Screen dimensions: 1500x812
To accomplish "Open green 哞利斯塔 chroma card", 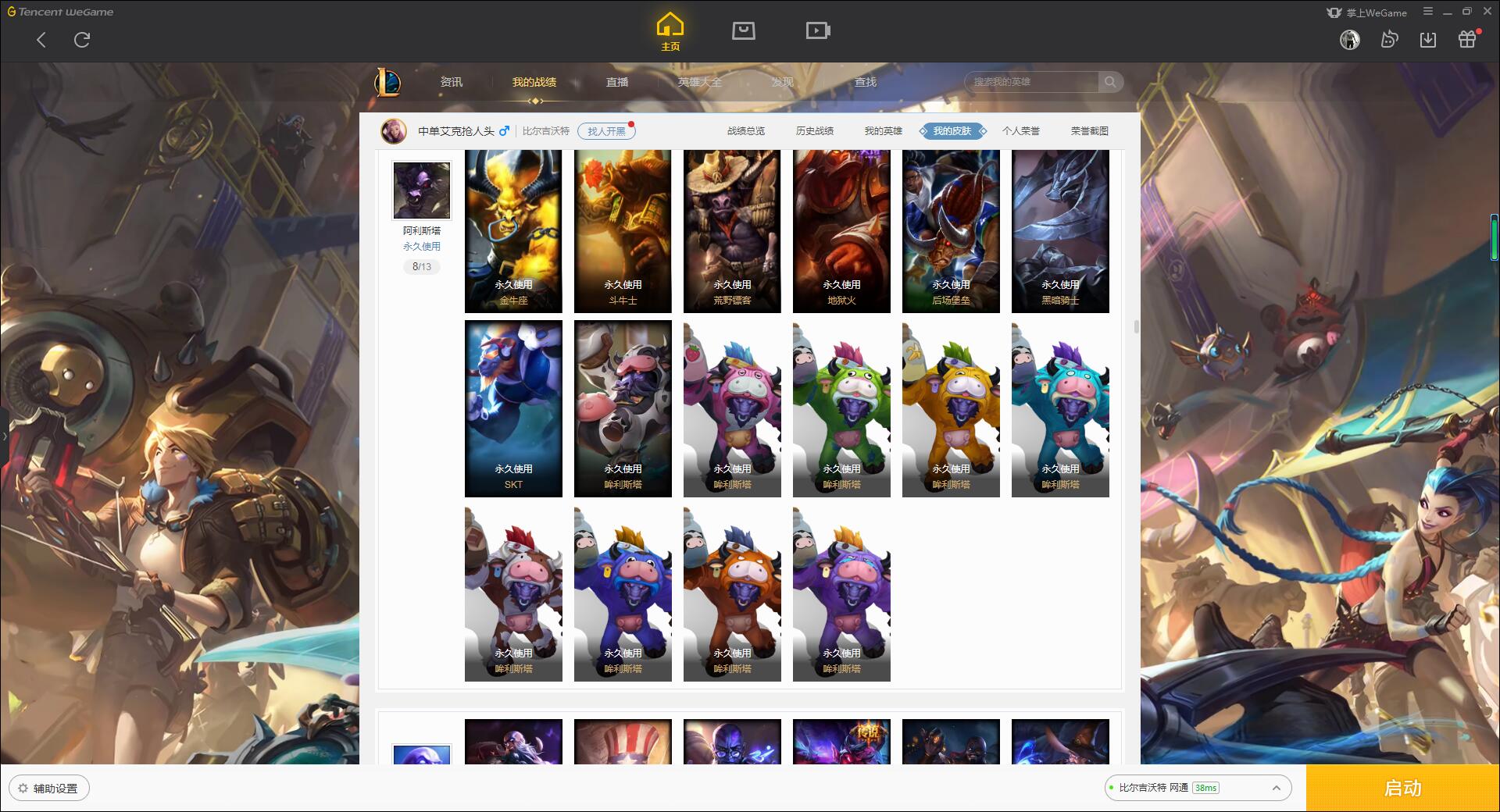I will coord(841,408).
